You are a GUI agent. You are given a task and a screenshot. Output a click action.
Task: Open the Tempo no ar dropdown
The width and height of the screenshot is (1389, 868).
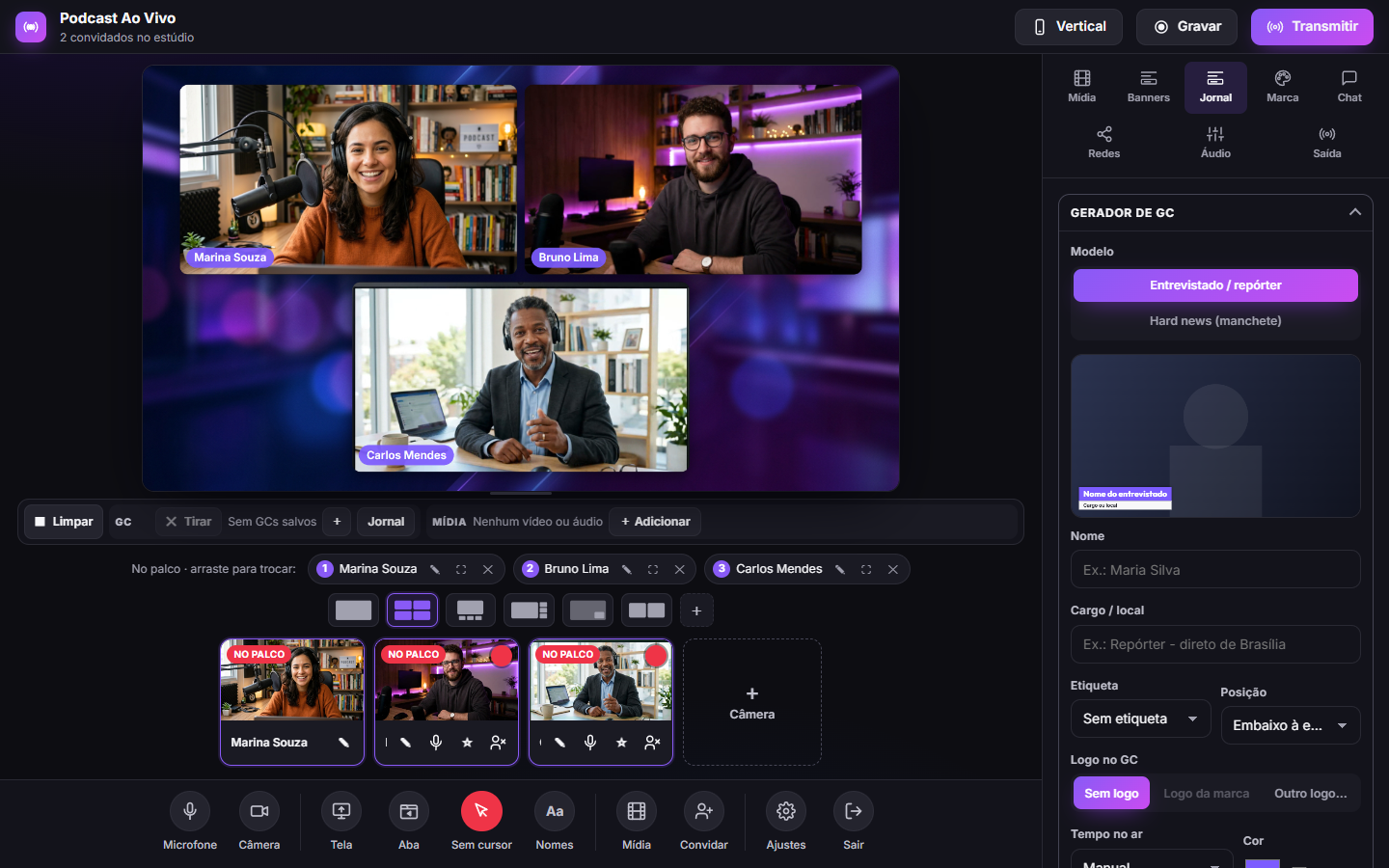pyautogui.click(x=1152, y=859)
